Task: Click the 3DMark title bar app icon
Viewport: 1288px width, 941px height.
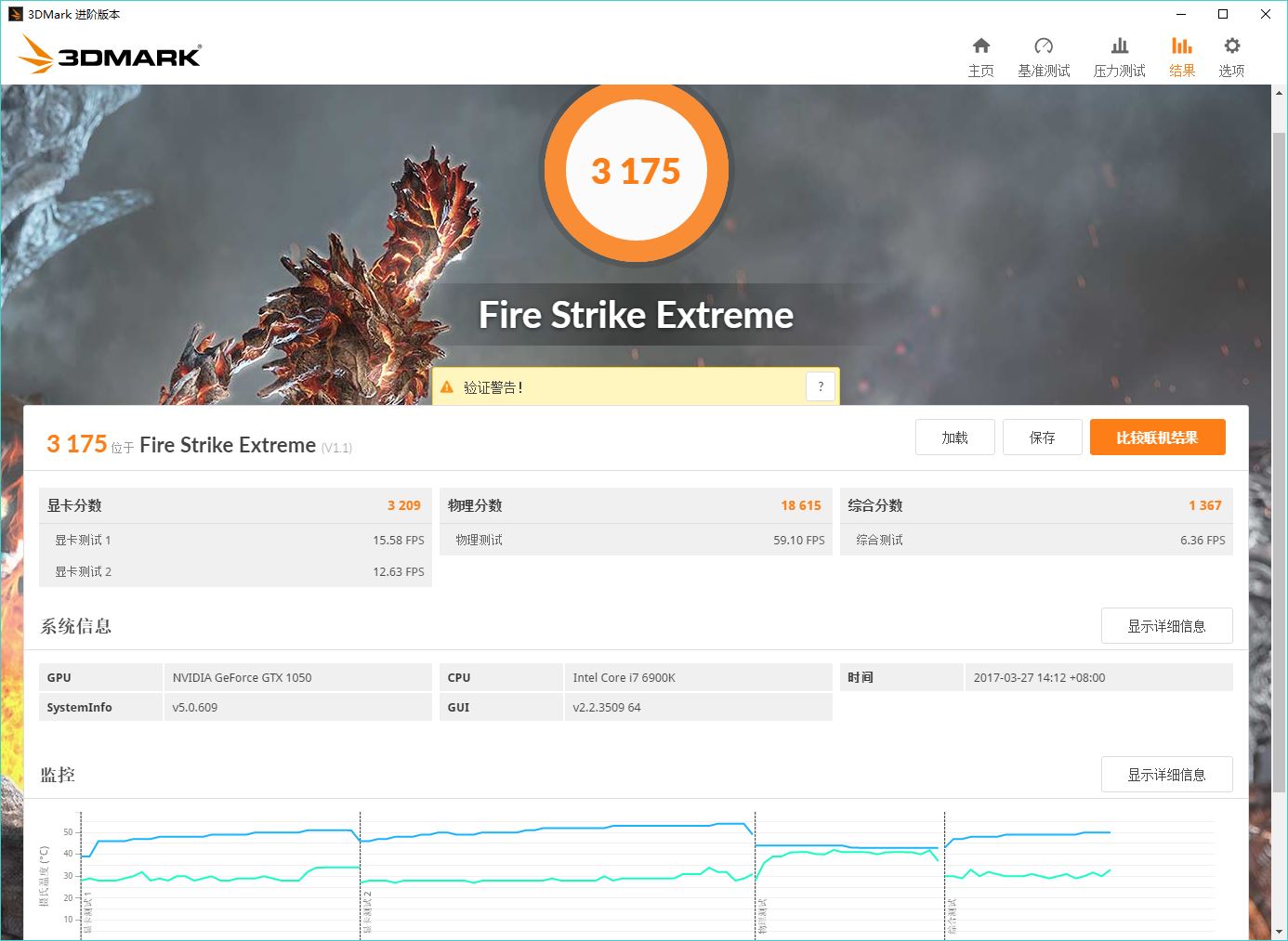Action: pyautogui.click(x=15, y=14)
